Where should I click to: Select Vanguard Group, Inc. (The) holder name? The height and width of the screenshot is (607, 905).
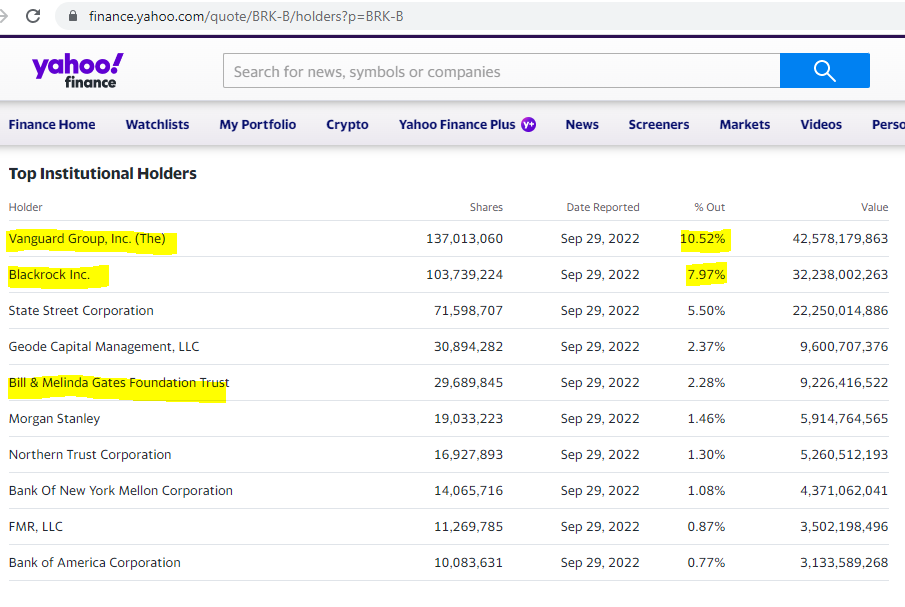point(87,239)
